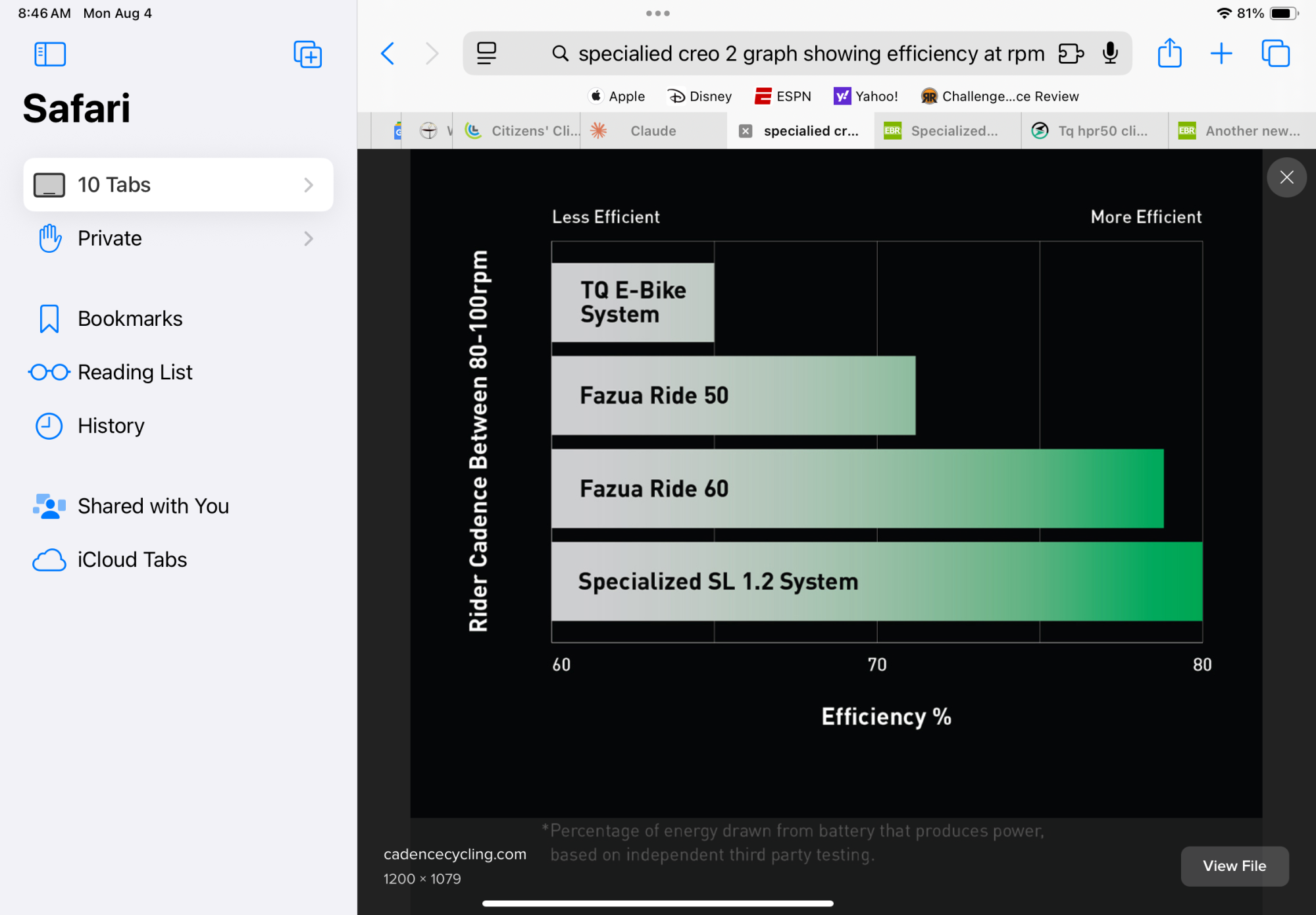Tap the TQ E-Bike System bar

click(x=632, y=302)
